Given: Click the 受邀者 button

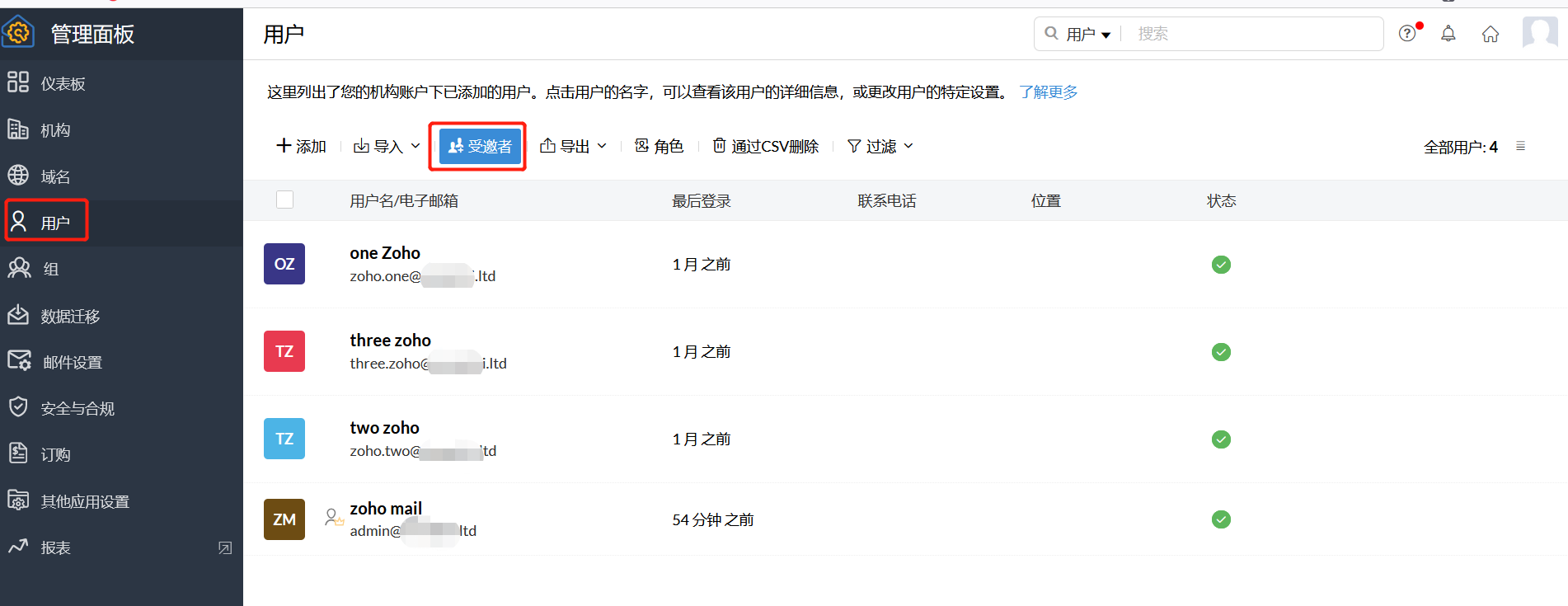Looking at the screenshot, I should tap(480, 146).
